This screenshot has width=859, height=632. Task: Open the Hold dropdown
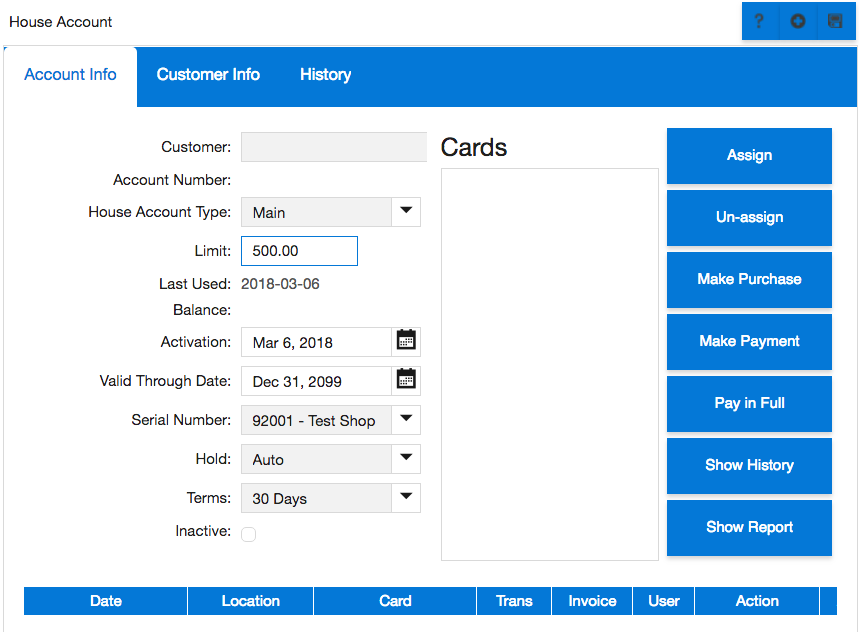(406, 458)
